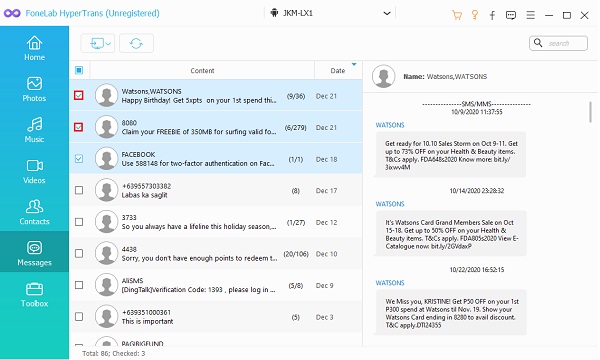Screen dimensions: 600x360
Task: Click the two-factor authentication message preview
Action: pyautogui.click(x=198, y=163)
